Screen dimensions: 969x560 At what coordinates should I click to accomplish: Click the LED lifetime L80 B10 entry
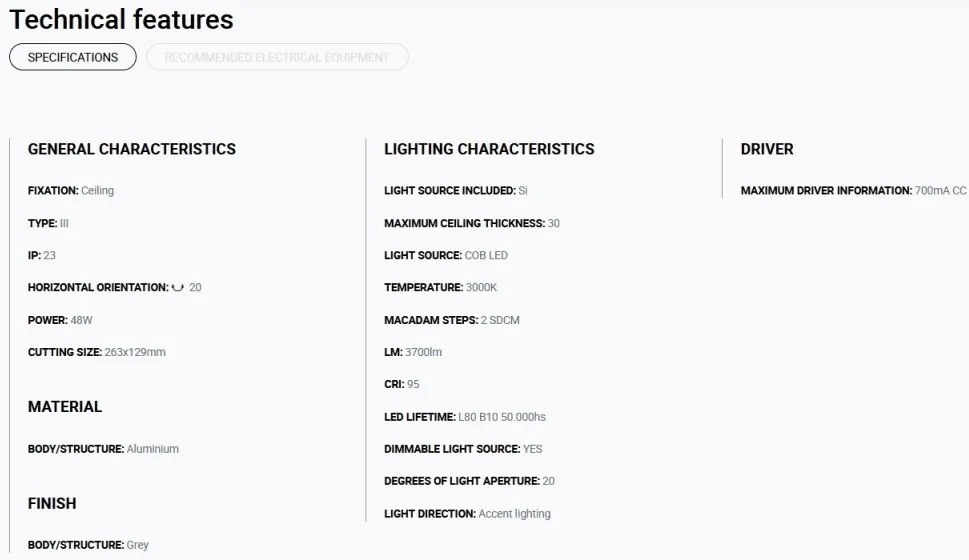click(x=465, y=417)
